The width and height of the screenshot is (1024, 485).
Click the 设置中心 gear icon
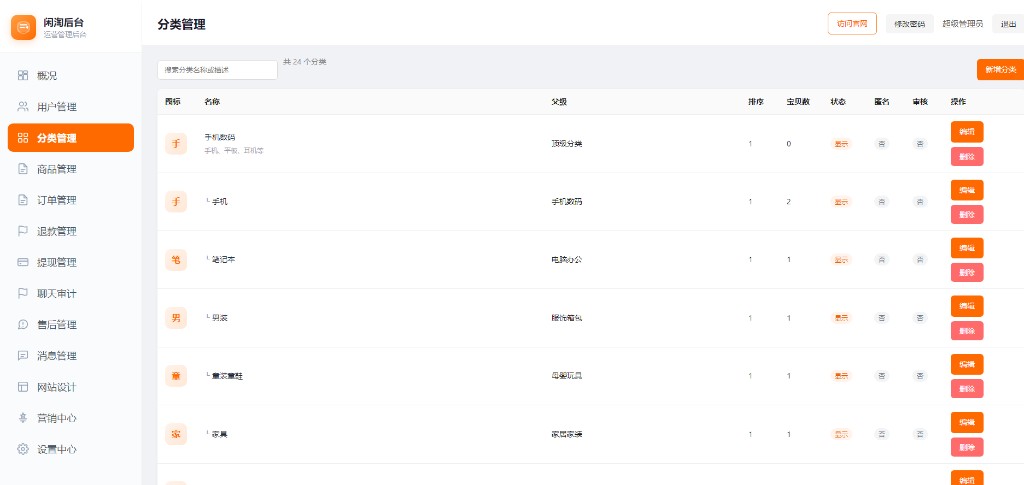pos(23,449)
